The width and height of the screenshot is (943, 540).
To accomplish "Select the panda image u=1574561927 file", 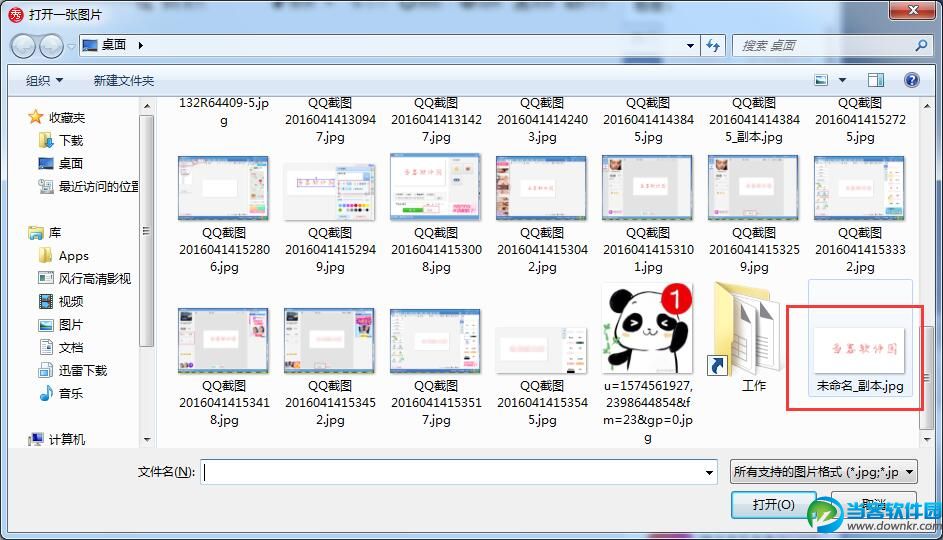I will pos(648,328).
